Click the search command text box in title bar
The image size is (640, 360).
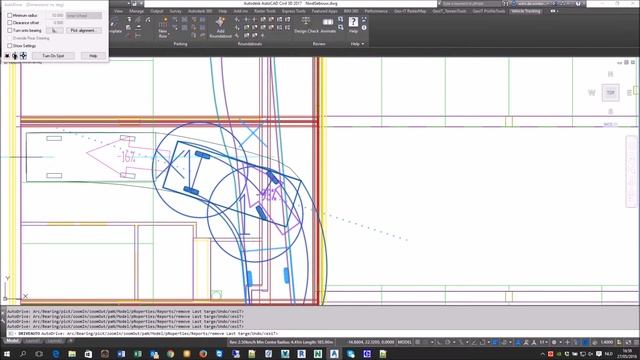tap(471, 4)
